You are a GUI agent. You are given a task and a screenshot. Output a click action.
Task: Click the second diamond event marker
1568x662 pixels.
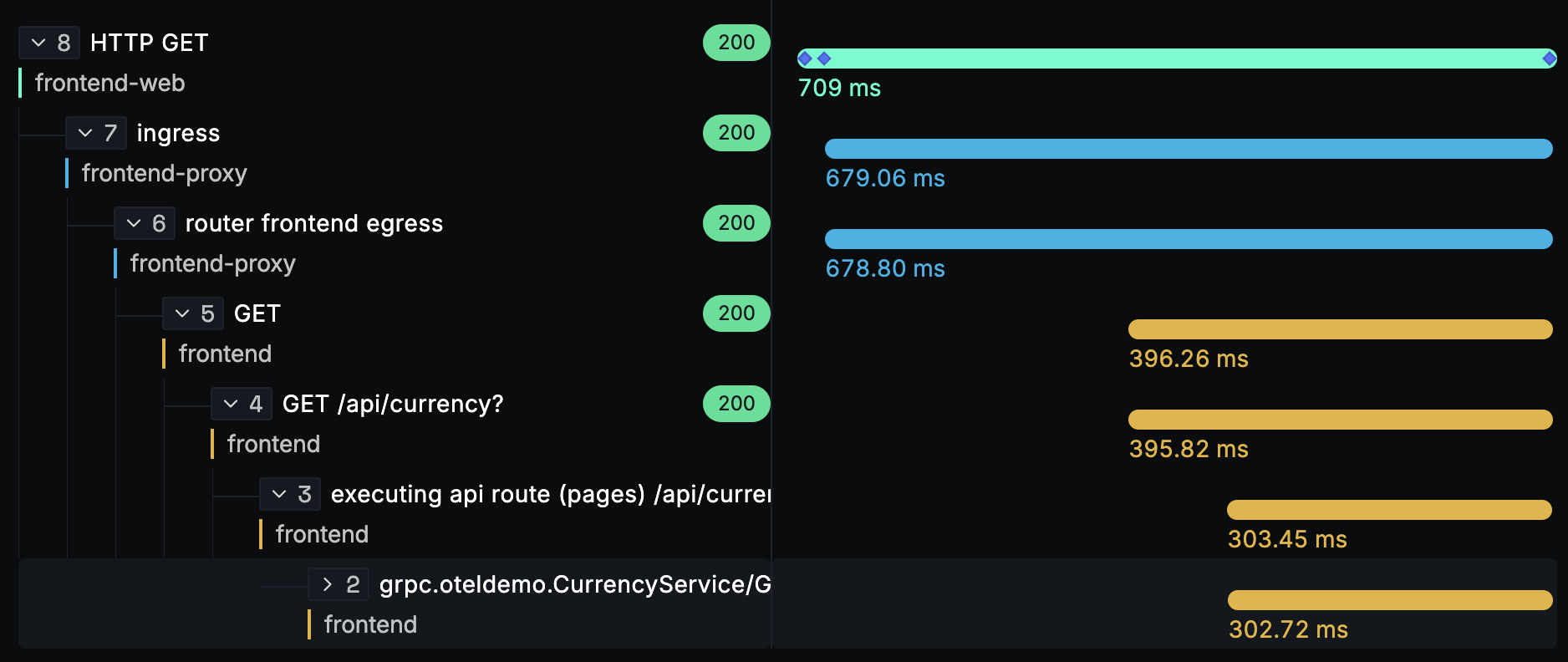824,59
